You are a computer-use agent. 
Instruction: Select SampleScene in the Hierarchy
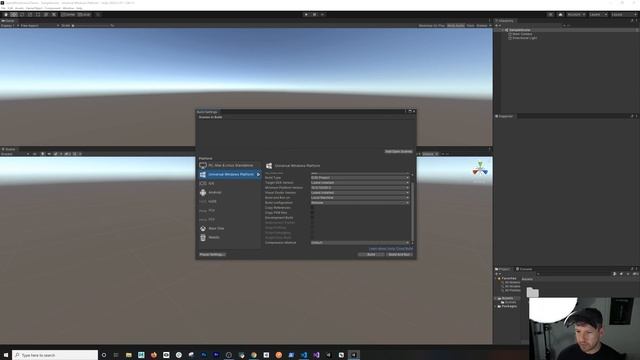point(520,30)
